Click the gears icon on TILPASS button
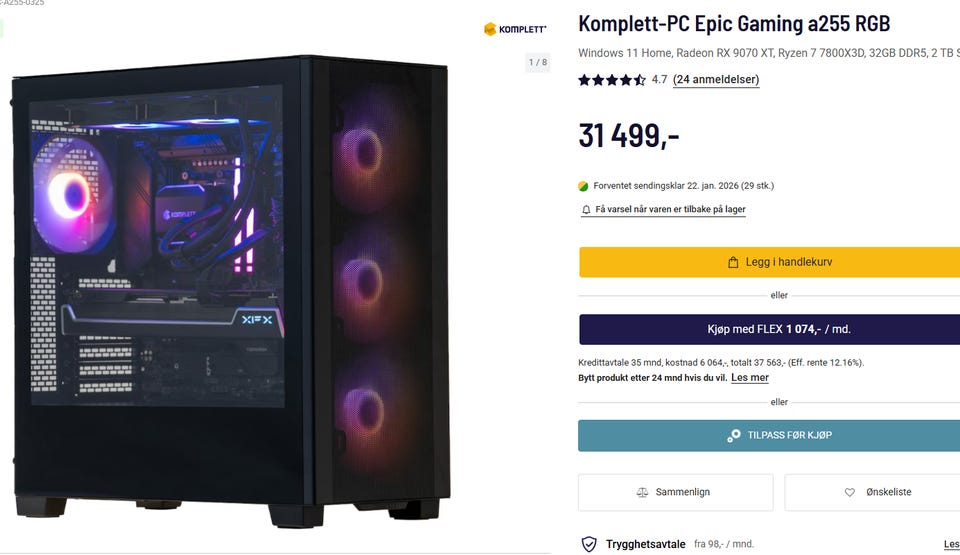This screenshot has height=555, width=960. [x=733, y=436]
